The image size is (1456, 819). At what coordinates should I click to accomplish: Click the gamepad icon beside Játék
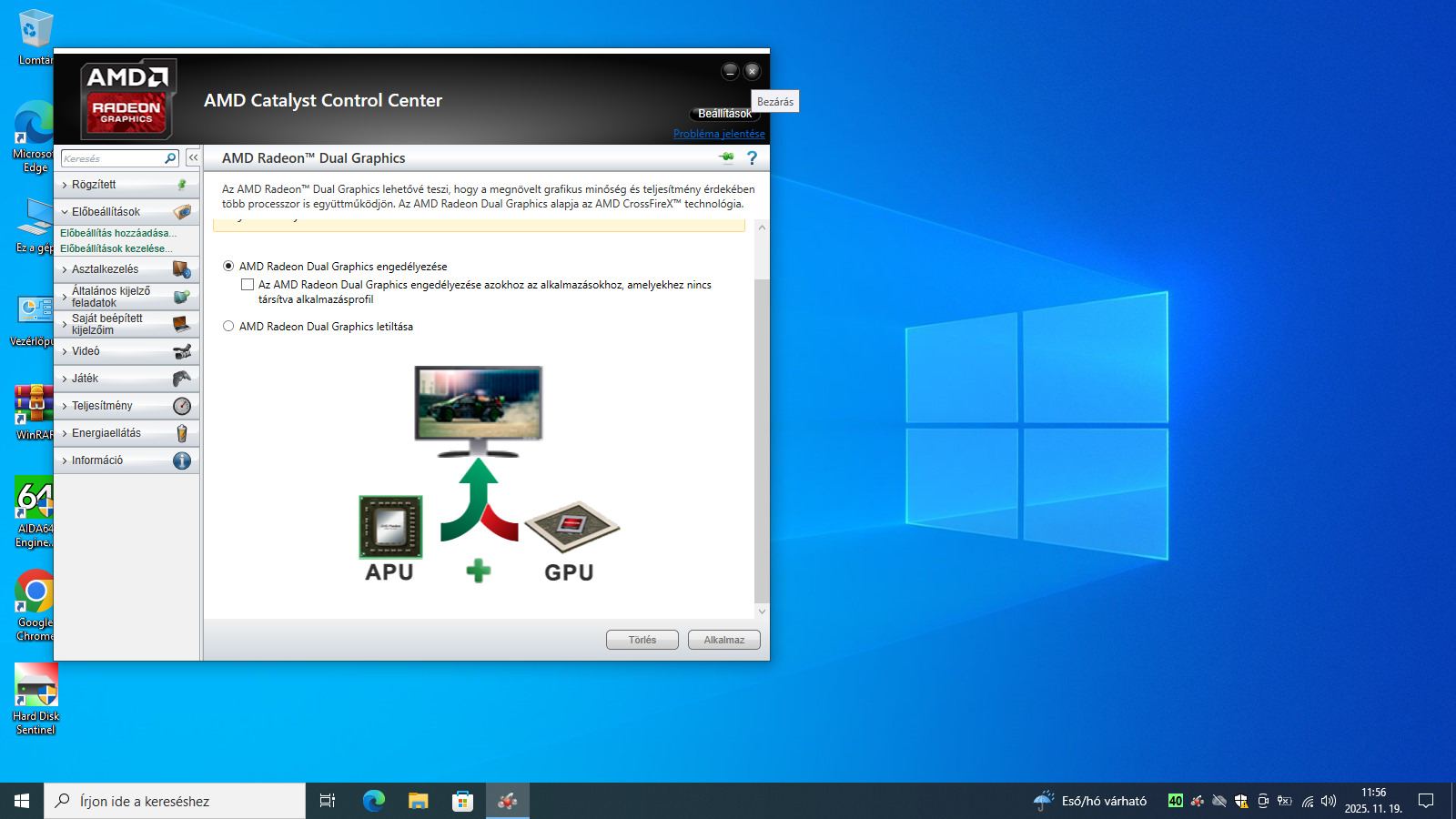pyautogui.click(x=182, y=379)
